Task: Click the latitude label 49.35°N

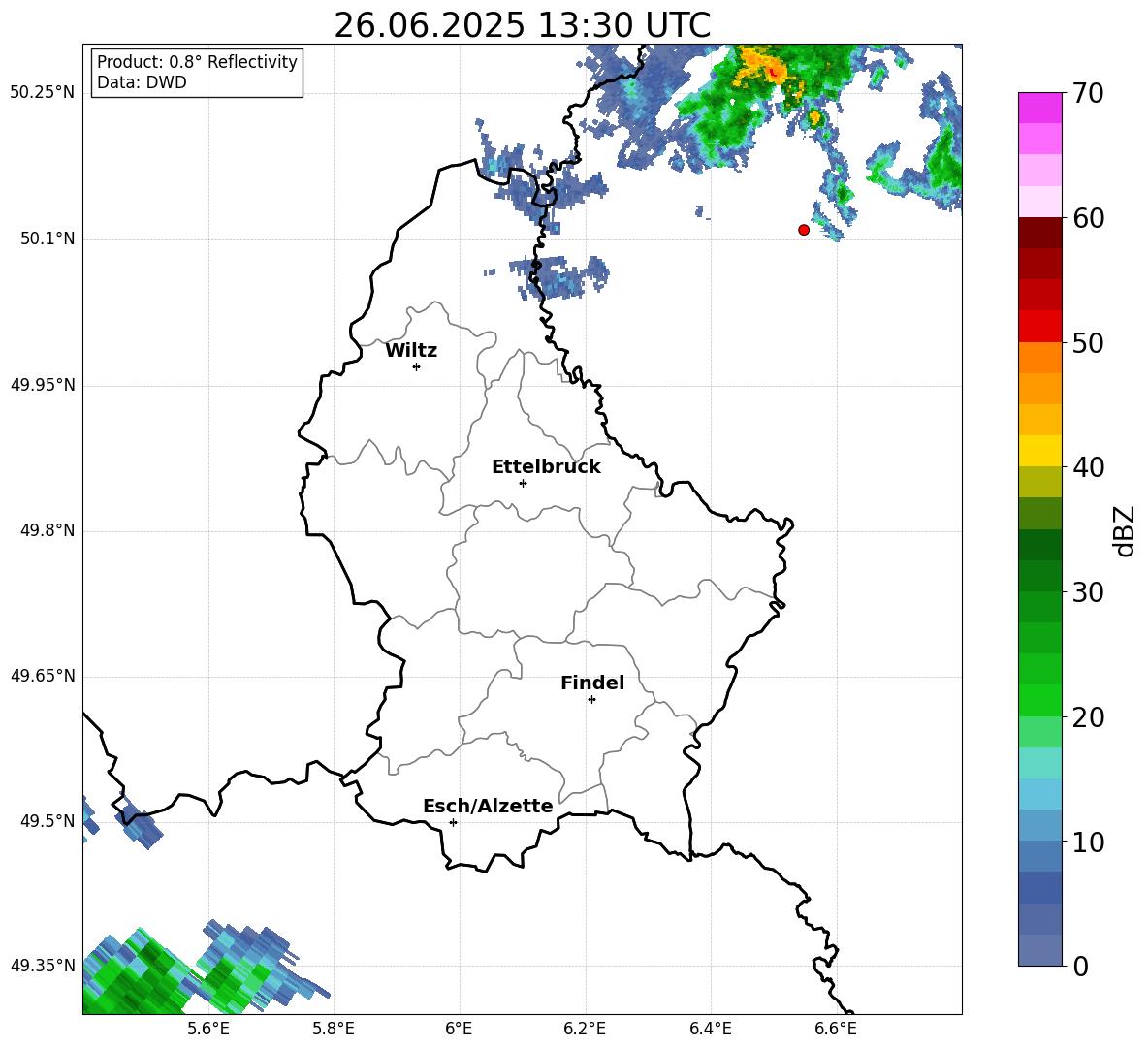Action: pyautogui.click(x=43, y=966)
